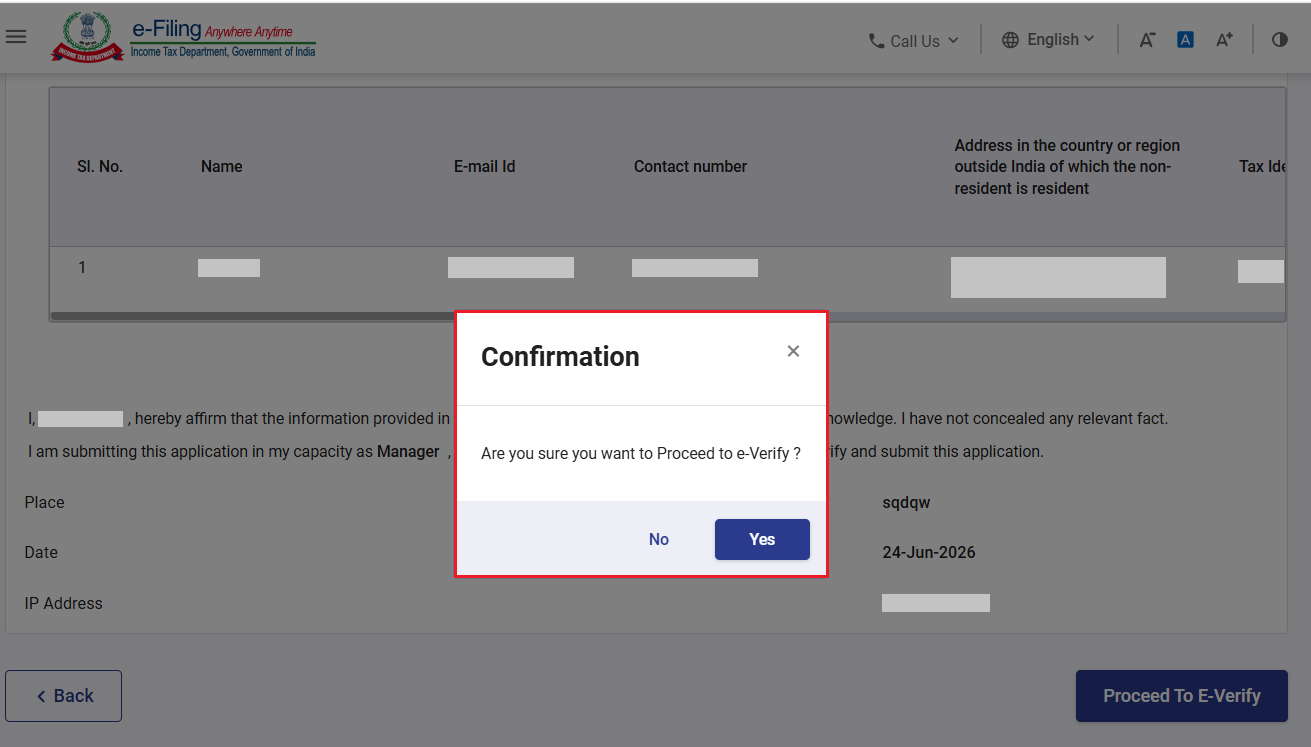Decrease font size with A- icon

(x=1147, y=40)
